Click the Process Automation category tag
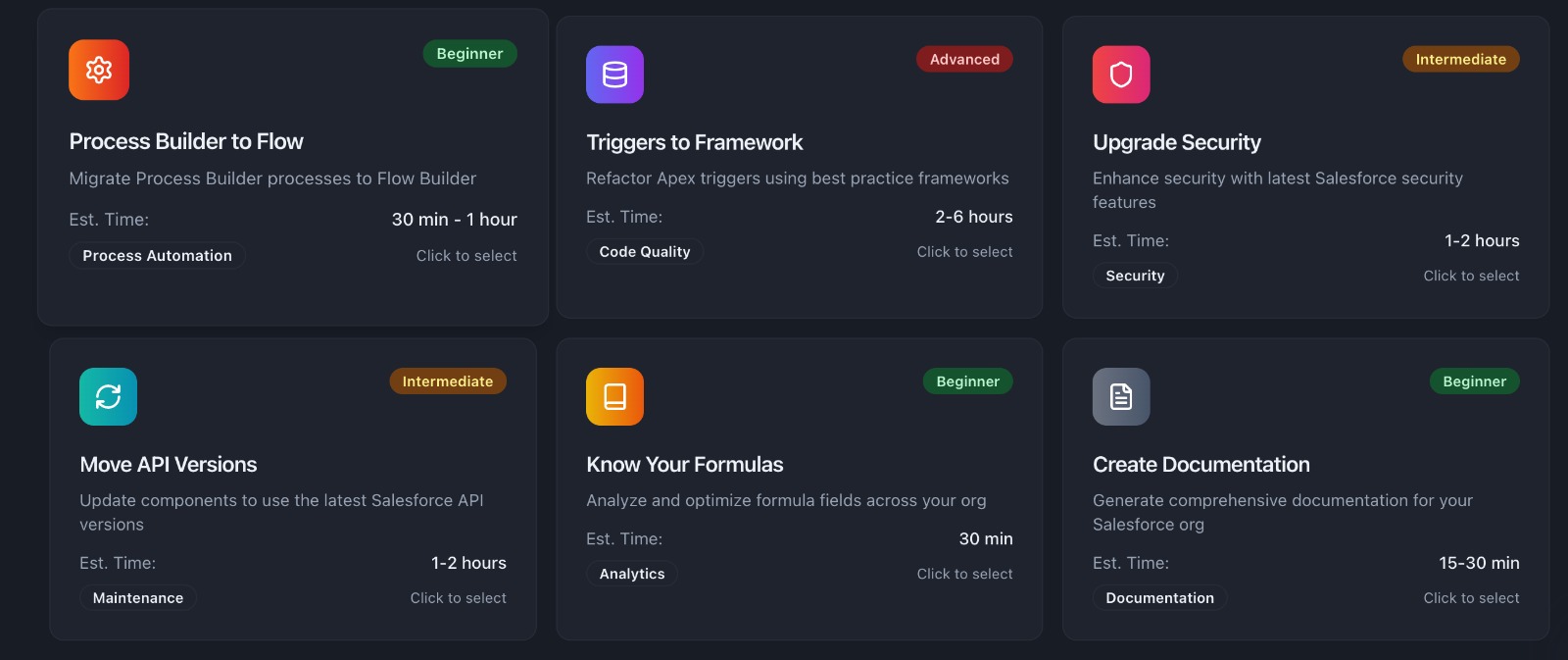The height and width of the screenshot is (660, 1568). tap(157, 256)
